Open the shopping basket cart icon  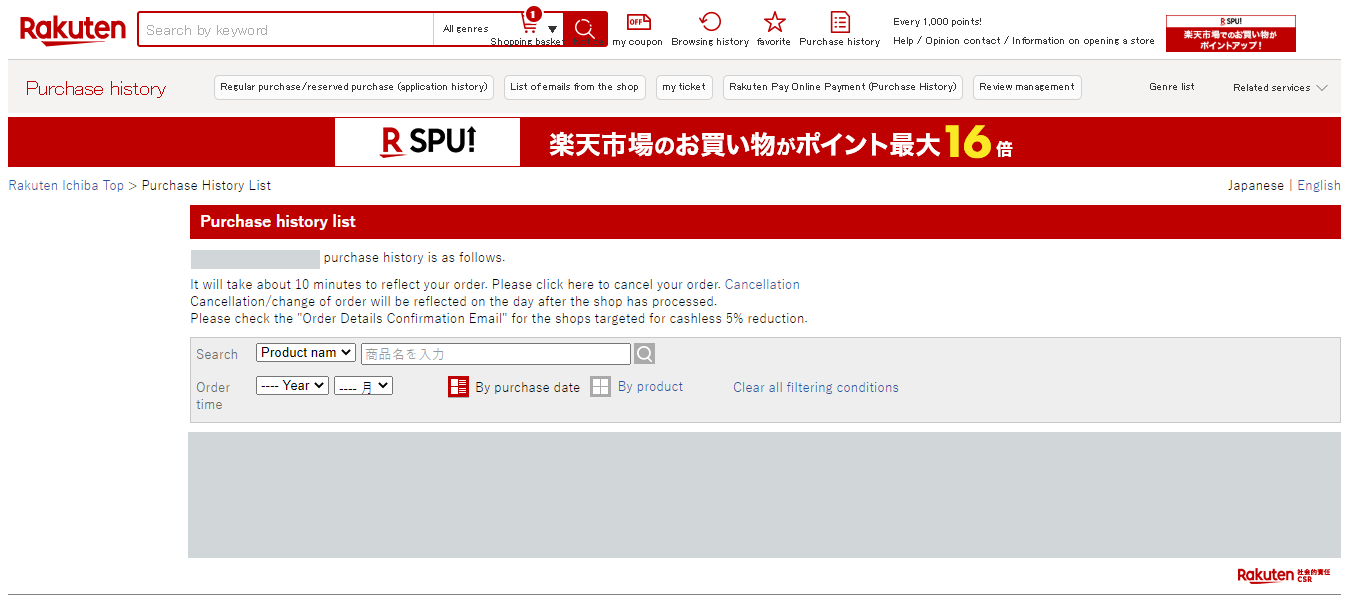(528, 24)
